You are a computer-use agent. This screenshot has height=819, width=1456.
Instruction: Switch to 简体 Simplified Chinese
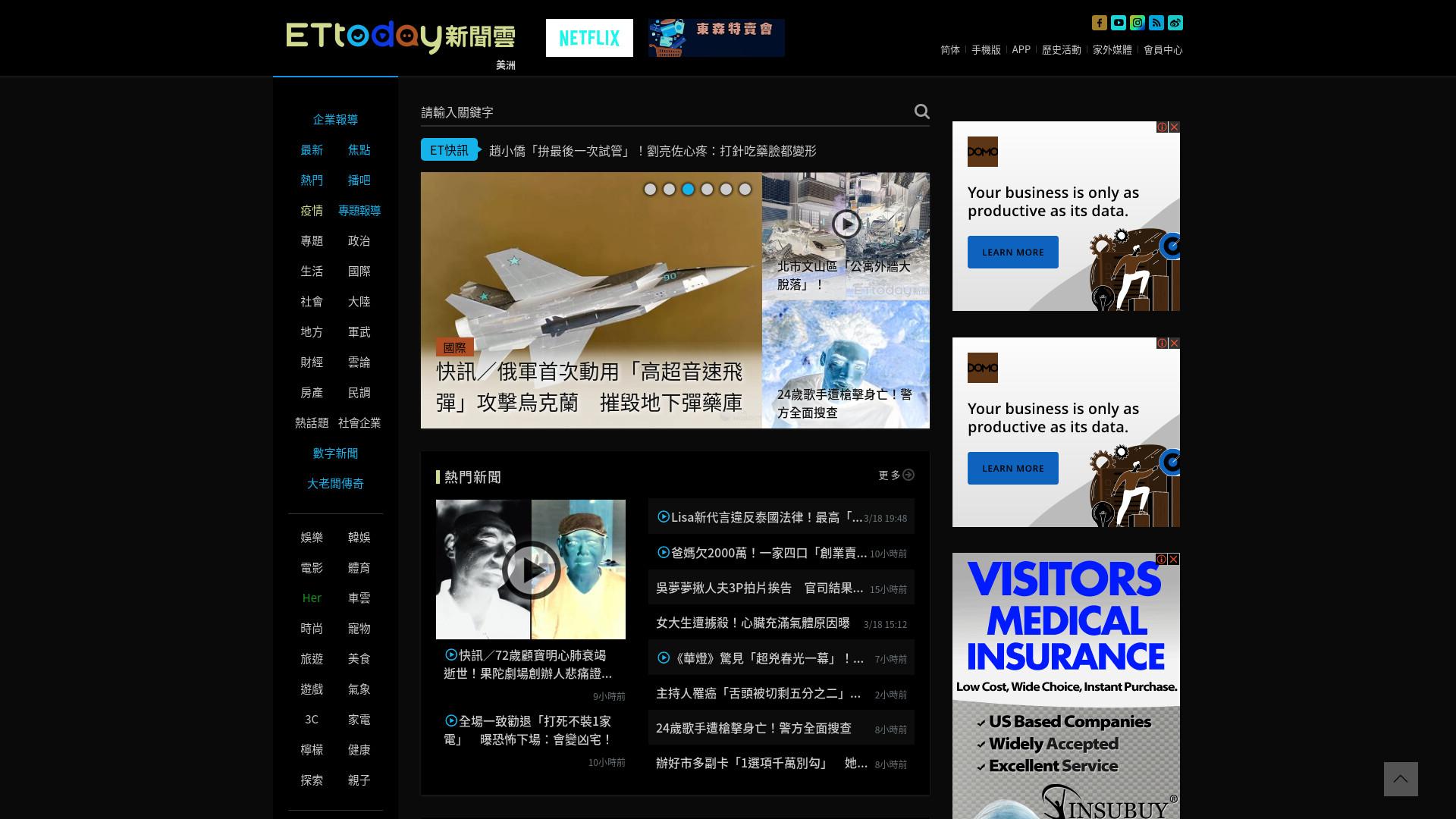pyautogui.click(x=950, y=49)
